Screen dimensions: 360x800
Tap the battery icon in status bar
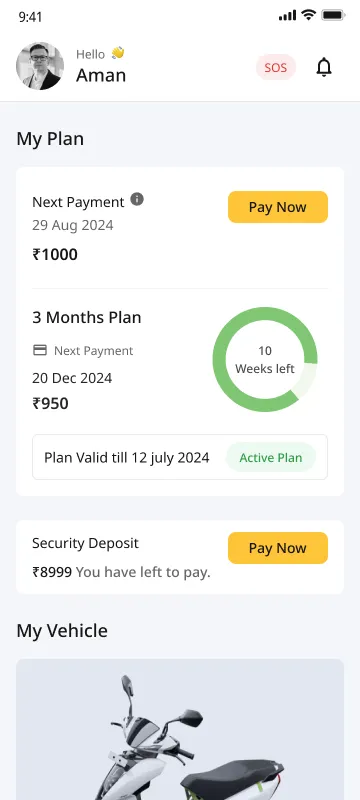[333, 16]
